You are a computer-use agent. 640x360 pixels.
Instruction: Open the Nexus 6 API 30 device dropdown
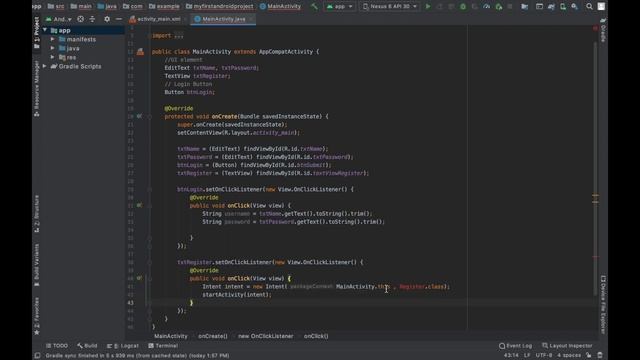point(390,7)
